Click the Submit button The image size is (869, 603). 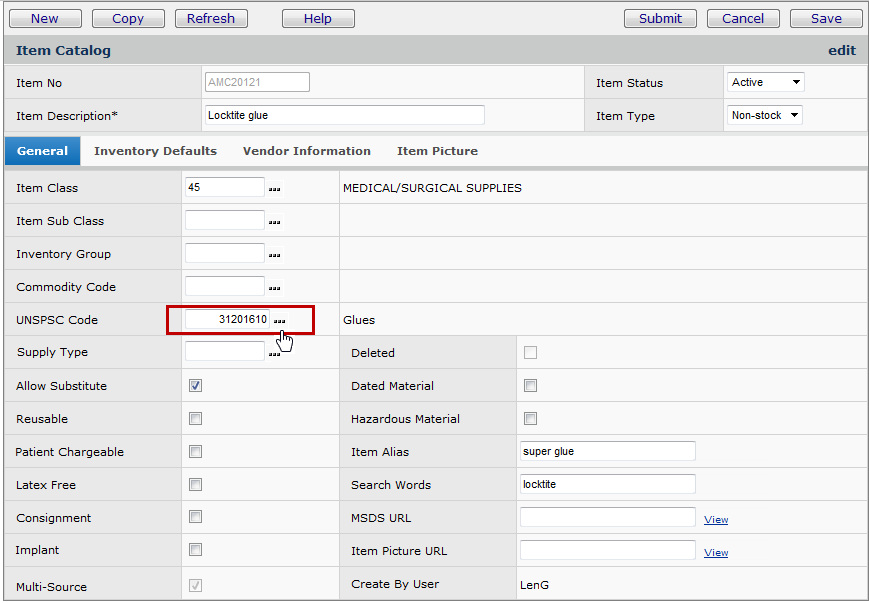[660, 18]
